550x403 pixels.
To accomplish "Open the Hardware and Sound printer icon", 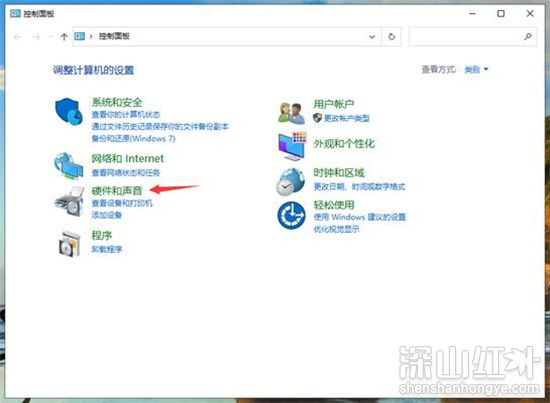I will [69, 201].
